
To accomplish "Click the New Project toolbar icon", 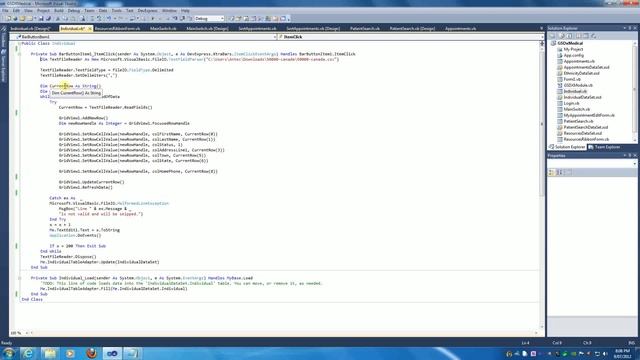I will (9, 18).
